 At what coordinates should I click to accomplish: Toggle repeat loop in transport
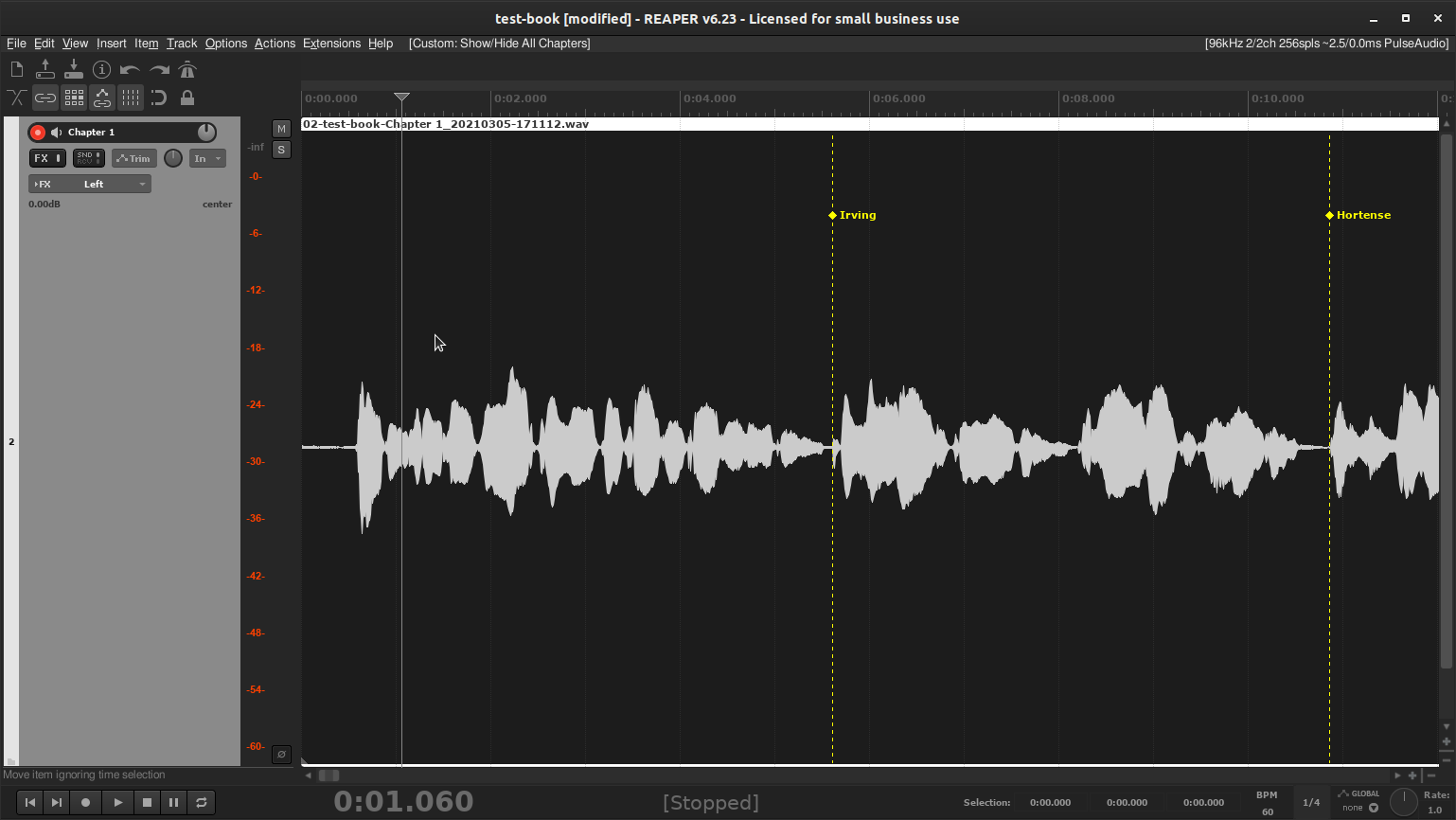pos(201,802)
